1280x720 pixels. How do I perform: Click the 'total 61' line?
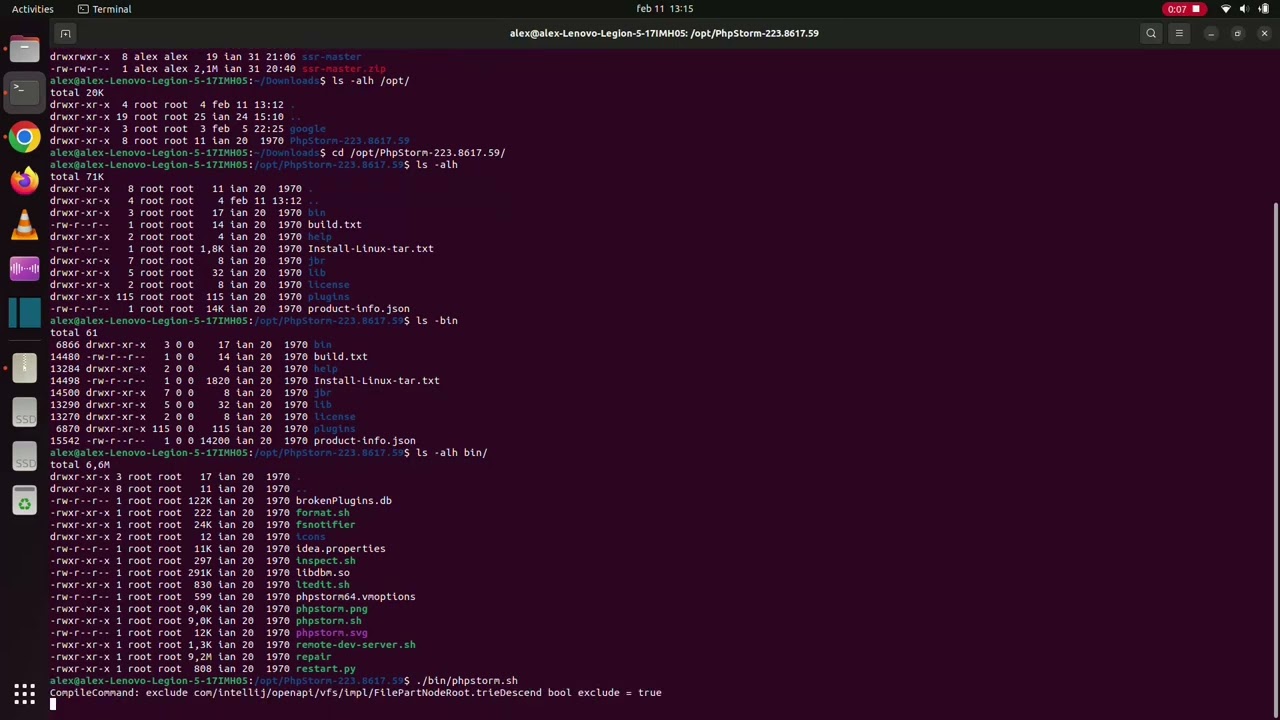[x=73, y=333]
